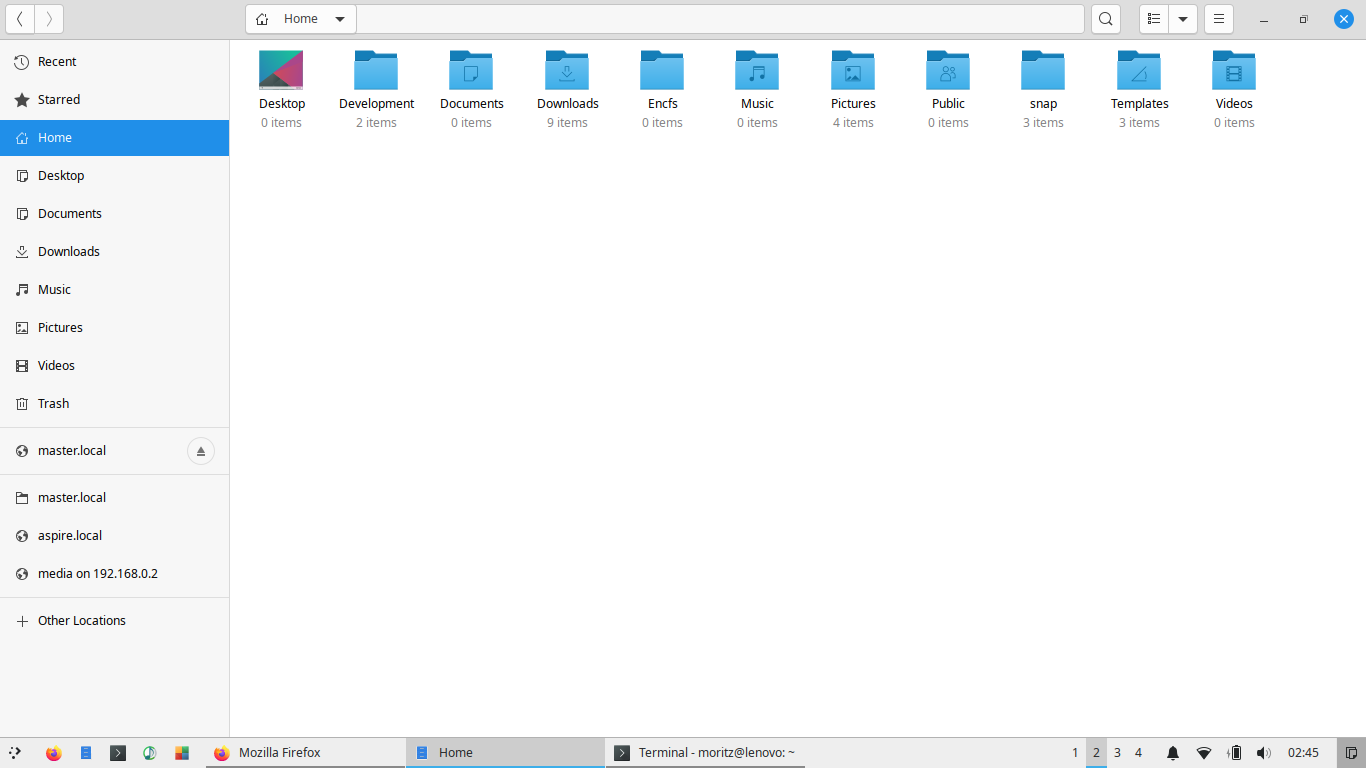Eject the master.local mount
The image size is (1366, 768).
(201, 451)
